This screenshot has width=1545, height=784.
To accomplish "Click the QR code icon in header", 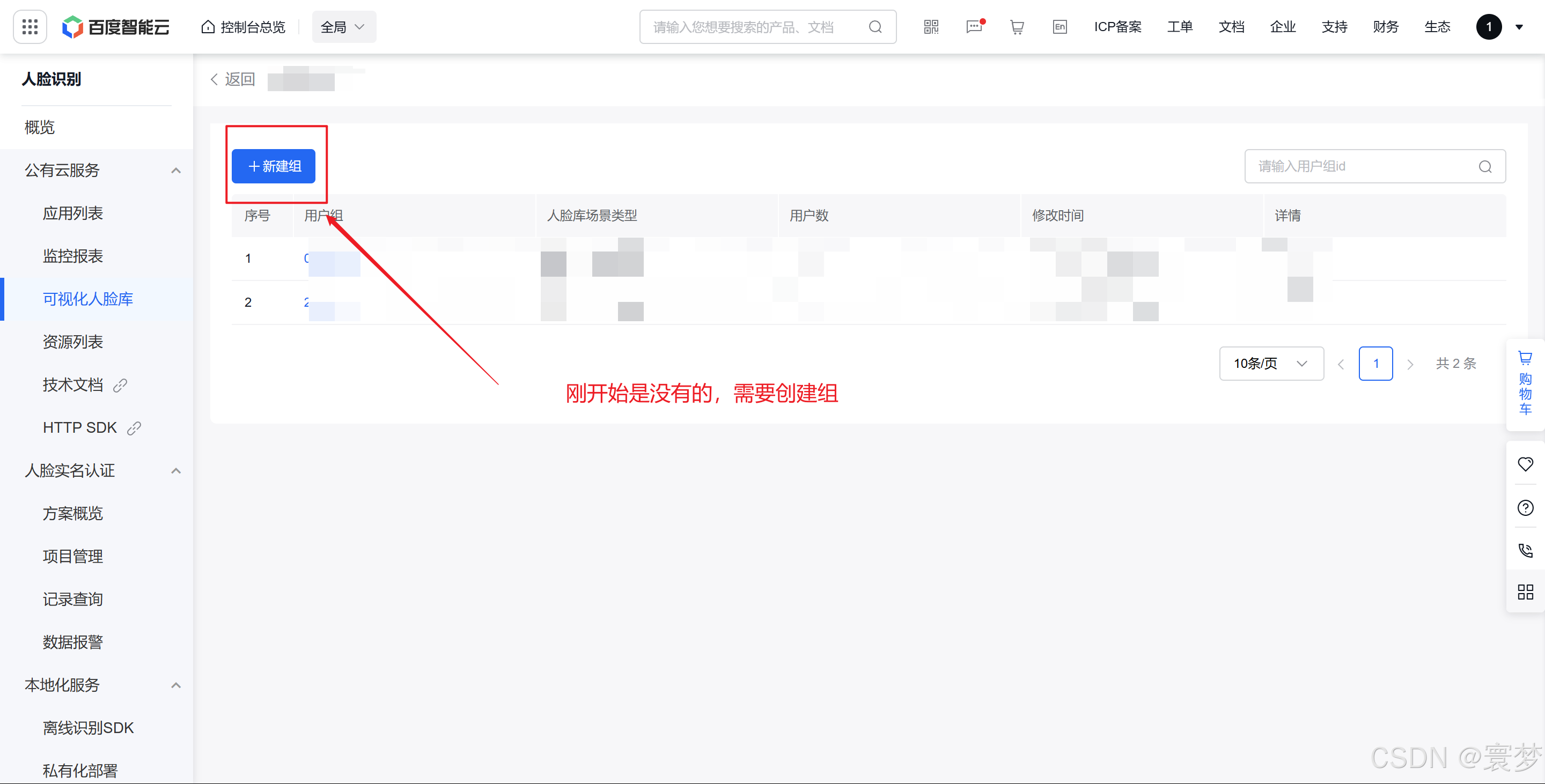I will click(x=931, y=27).
